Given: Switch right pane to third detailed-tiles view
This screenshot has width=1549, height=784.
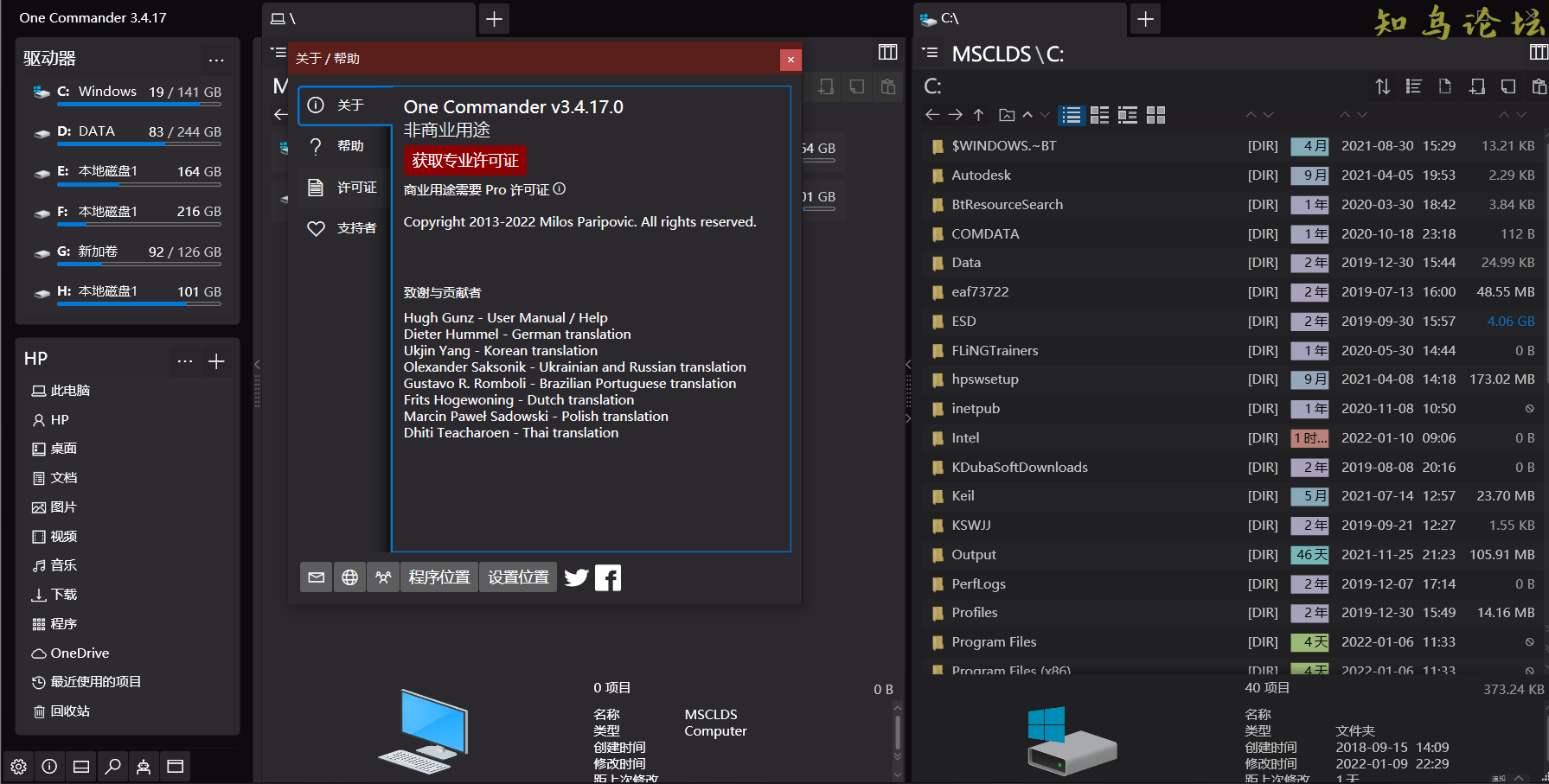Looking at the screenshot, I should coord(1127,115).
